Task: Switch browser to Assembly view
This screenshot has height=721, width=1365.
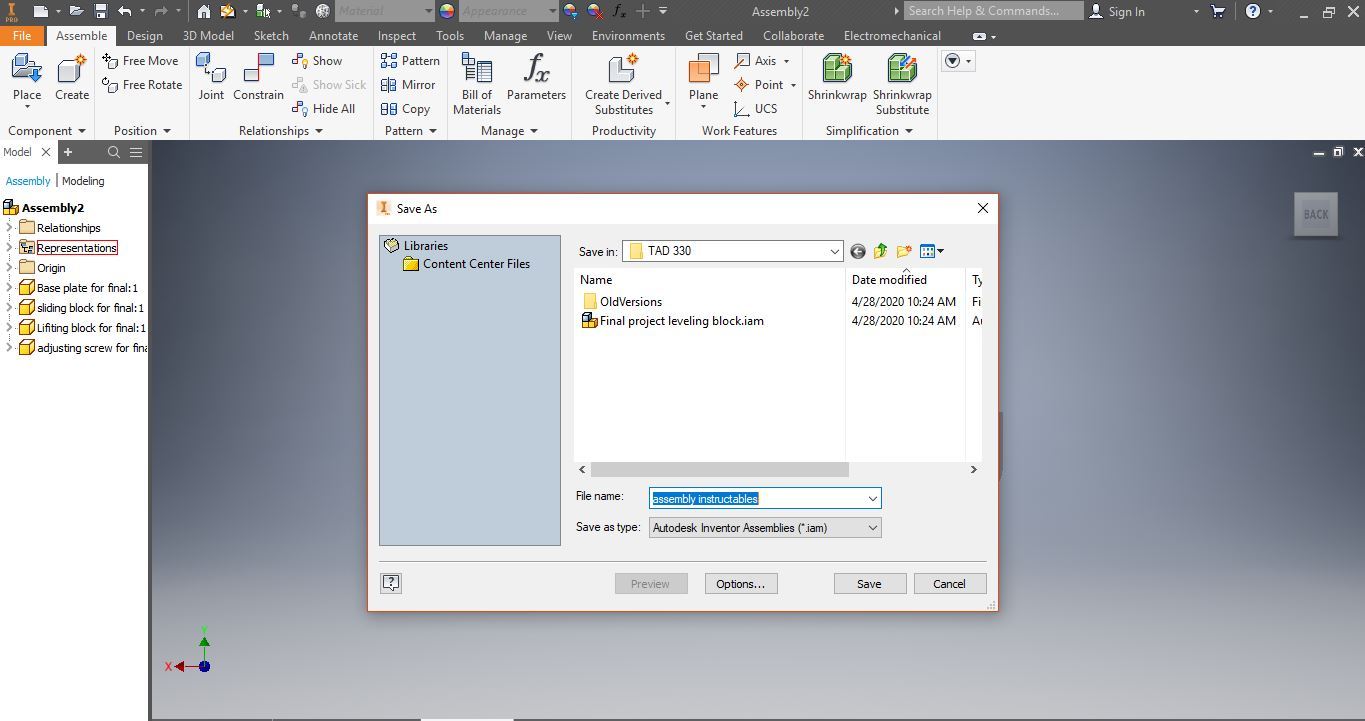Action: [x=28, y=181]
